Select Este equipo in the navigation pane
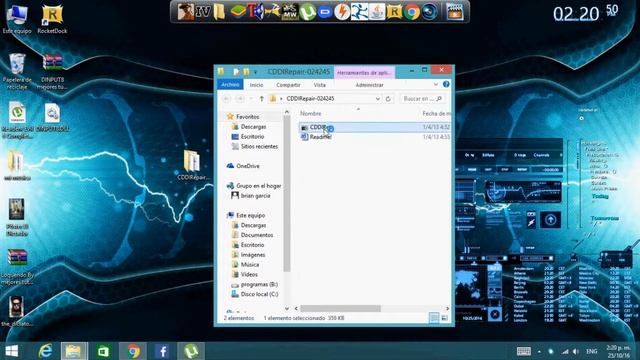This screenshot has height=360, width=640. 250,215
